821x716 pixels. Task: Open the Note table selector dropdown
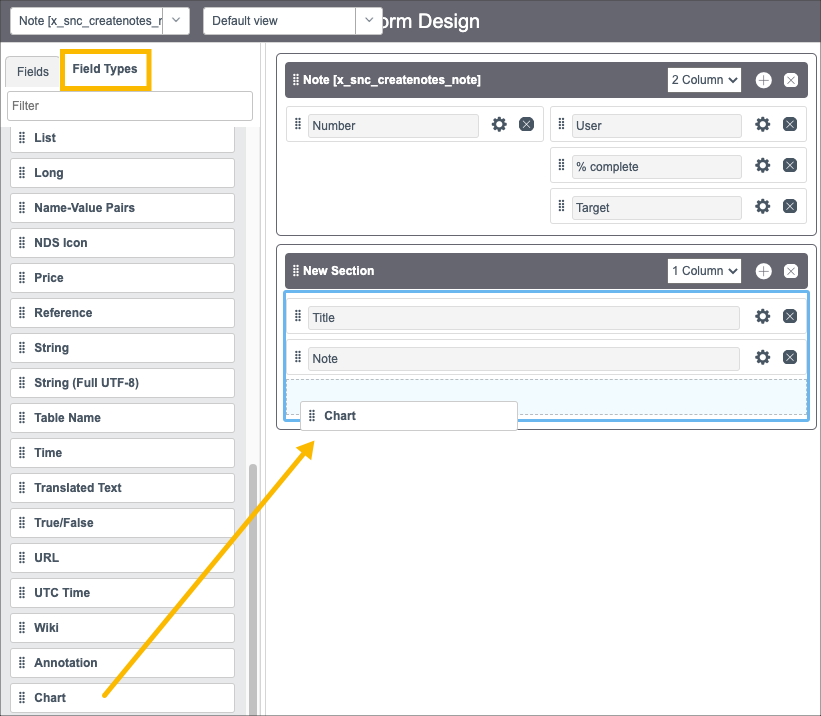point(98,20)
